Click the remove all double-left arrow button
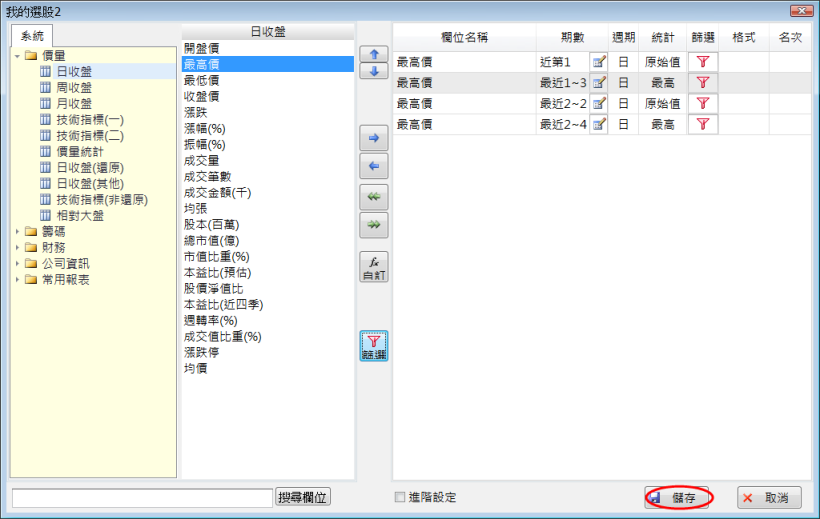This screenshot has height=519, width=820. tap(373, 197)
